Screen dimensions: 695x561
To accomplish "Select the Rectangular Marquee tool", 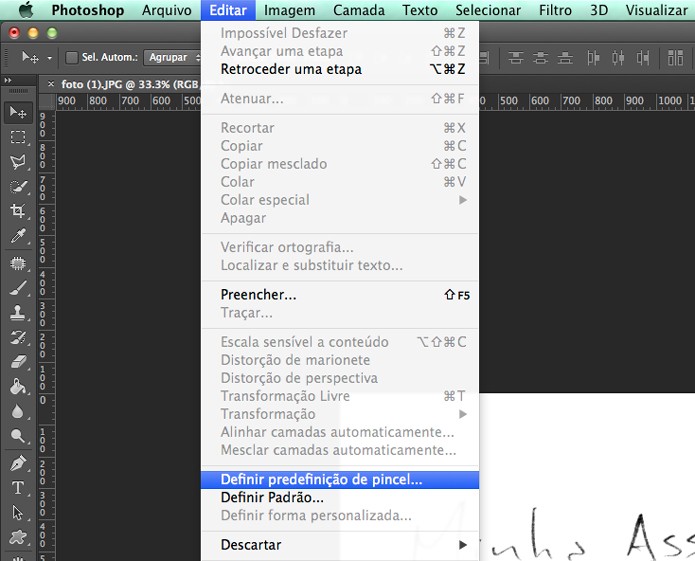I will click(18, 137).
